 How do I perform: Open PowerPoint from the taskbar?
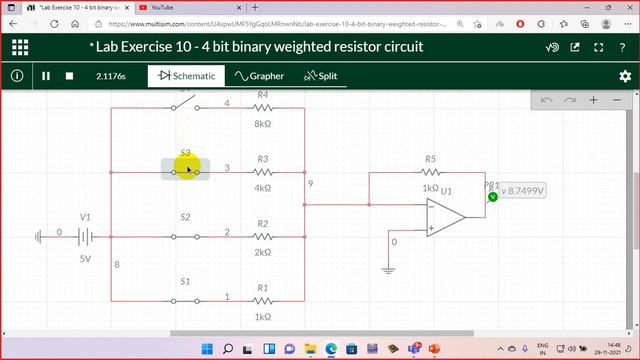point(434,349)
